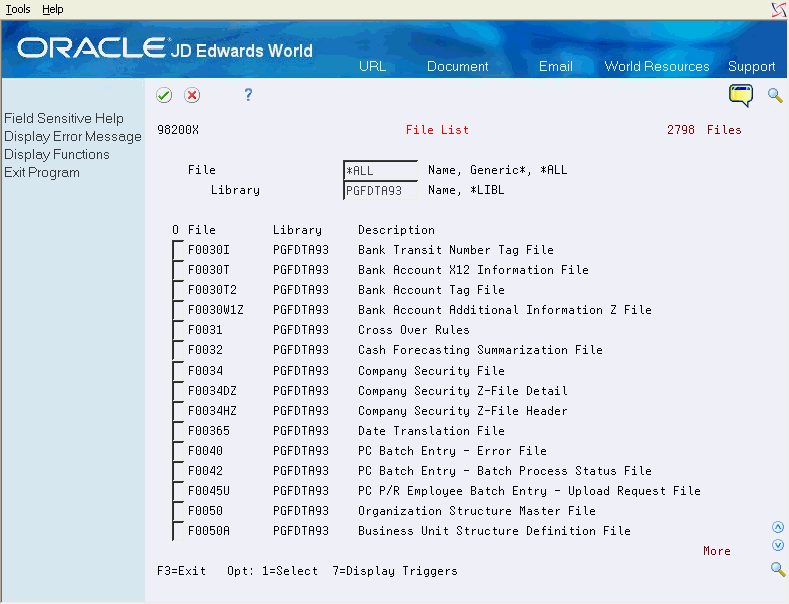Image resolution: width=789 pixels, height=604 pixels.
Task: Click 'Cash Forecasting Summarization File' description
Action: pos(480,350)
